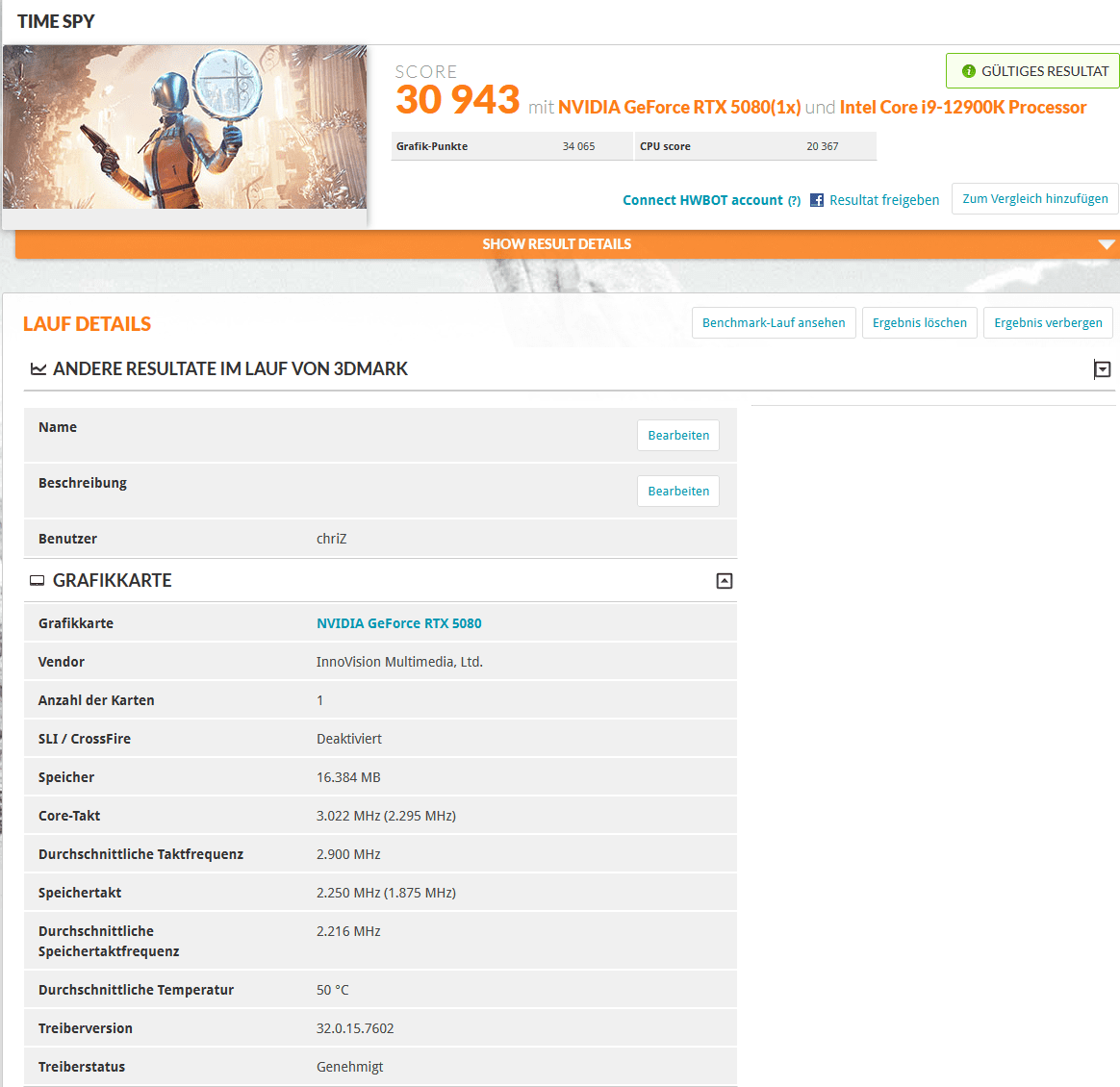Click the Time Spy benchmark thumbnail image
The width and height of the screenshot is (1120, 1087).
pyautogui.click(x=185, y=127)
